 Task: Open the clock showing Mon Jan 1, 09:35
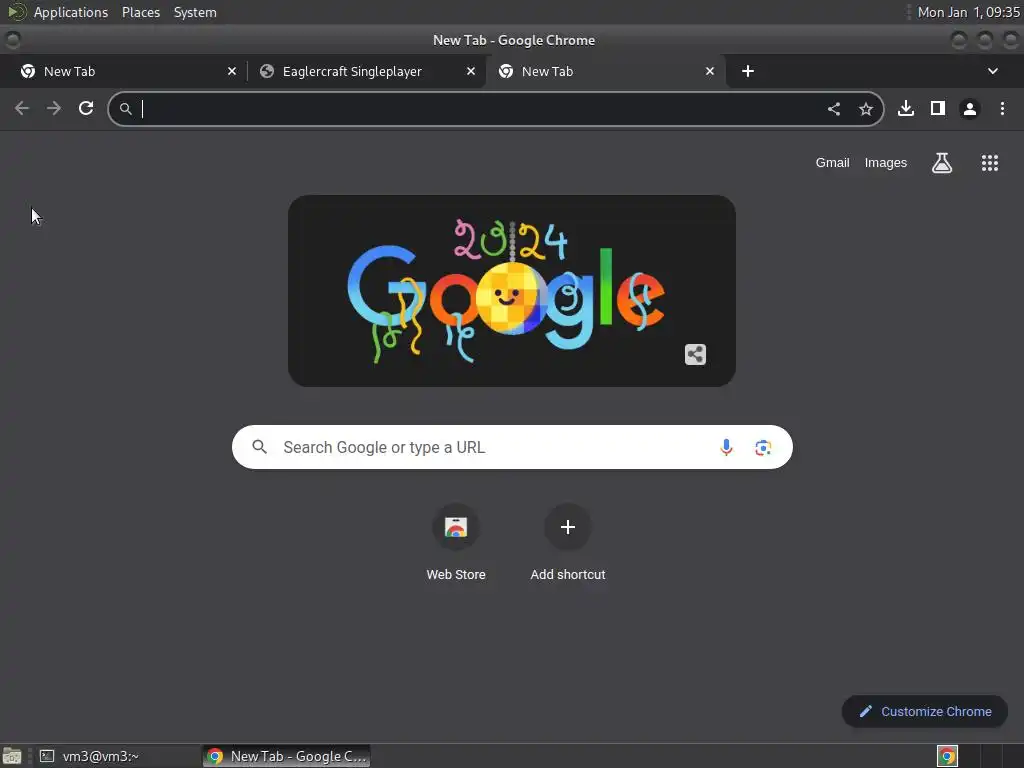coord(968,12)
